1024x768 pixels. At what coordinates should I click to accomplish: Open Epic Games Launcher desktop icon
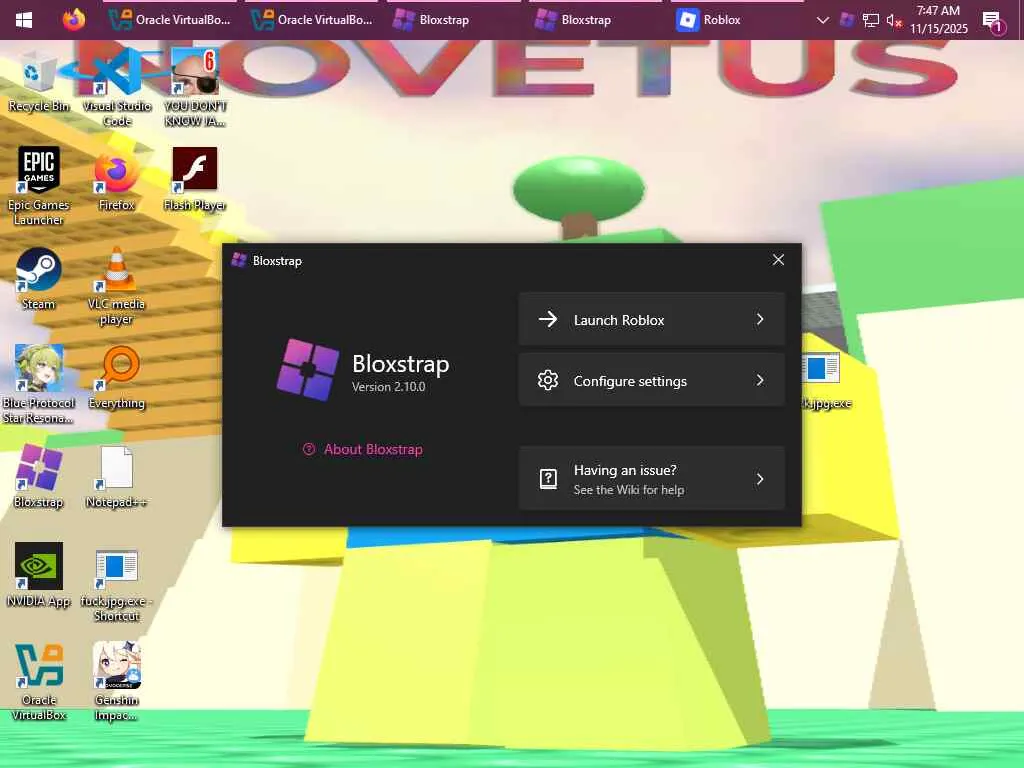39,186
